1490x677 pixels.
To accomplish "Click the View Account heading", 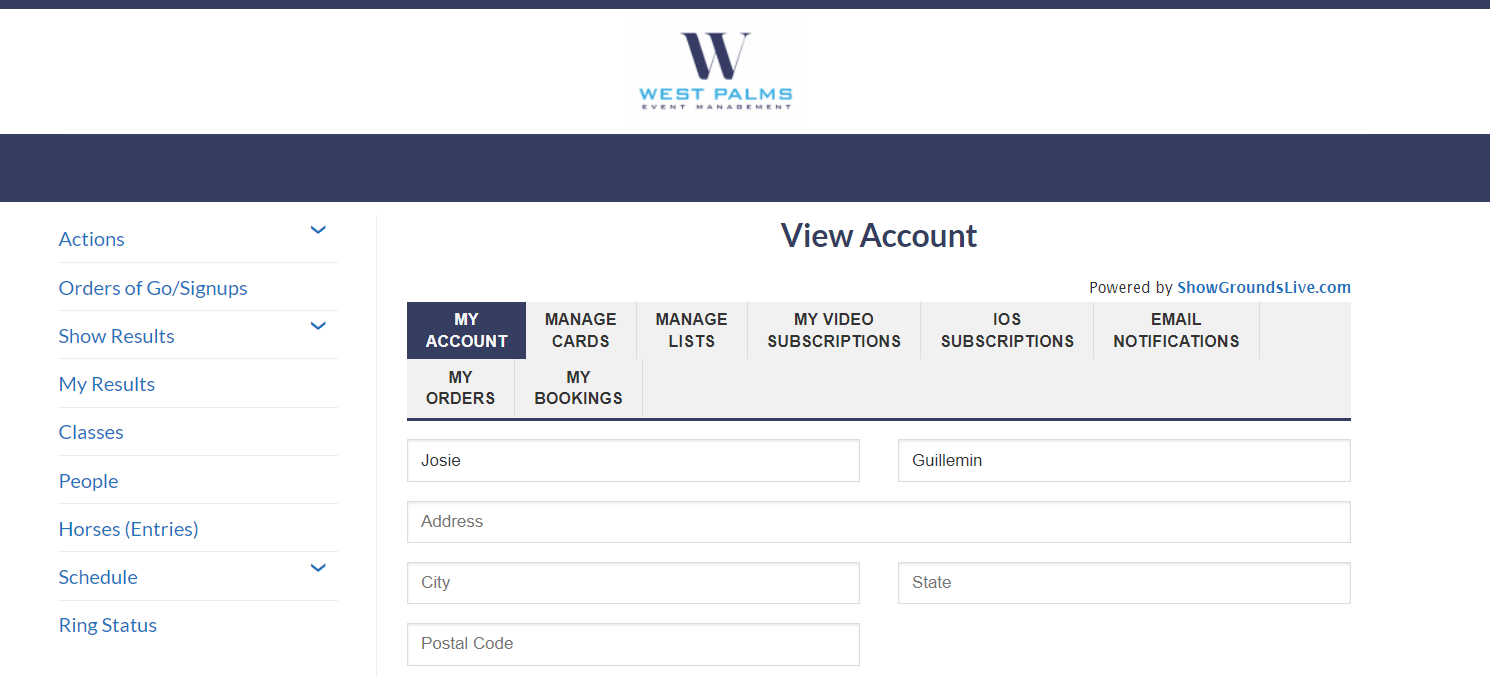I will coord(879,236).
